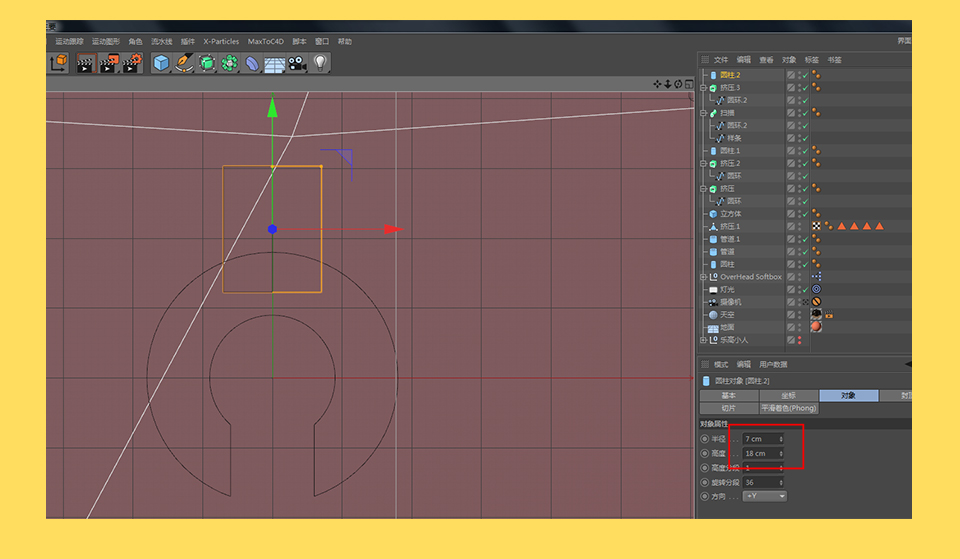Screen dimensions: 960x559
Task: Click the coordinate system axis icon
Action: coord(59,62)
